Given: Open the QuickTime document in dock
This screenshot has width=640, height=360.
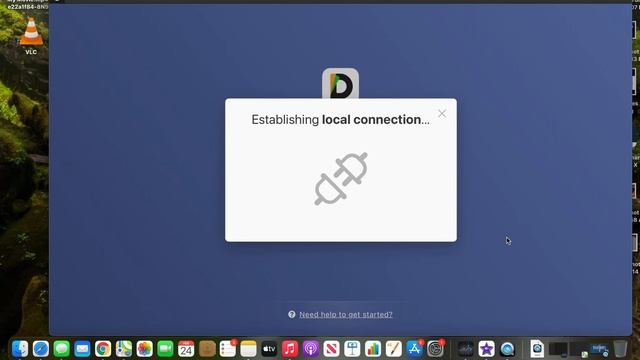Looking at the screenshot, I should pos(537,349).
